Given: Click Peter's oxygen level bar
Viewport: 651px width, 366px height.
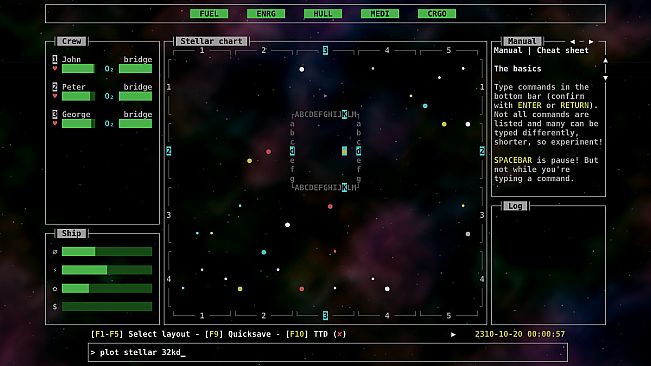Looking at the screenshot, I should click(135, 96).
